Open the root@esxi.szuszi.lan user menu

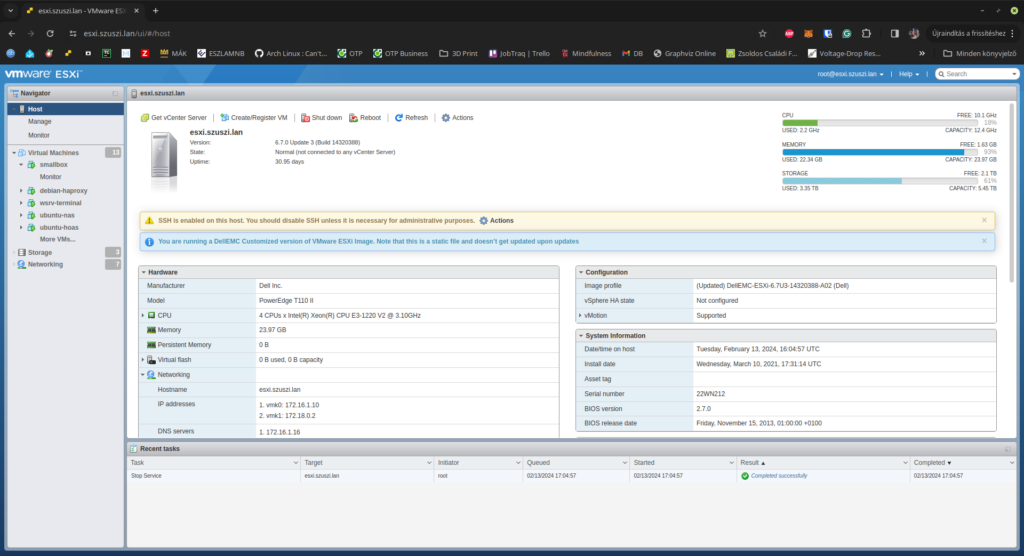(x=850, y=74)
